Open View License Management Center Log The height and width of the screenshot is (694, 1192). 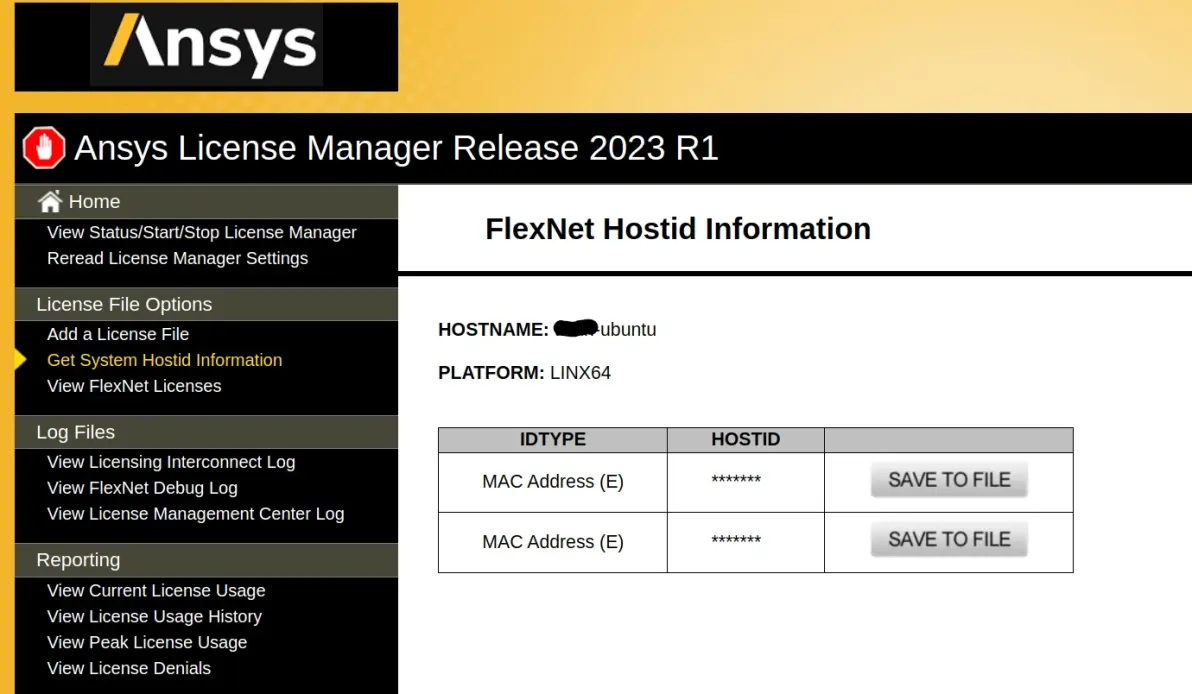click(x=195, y=513)
